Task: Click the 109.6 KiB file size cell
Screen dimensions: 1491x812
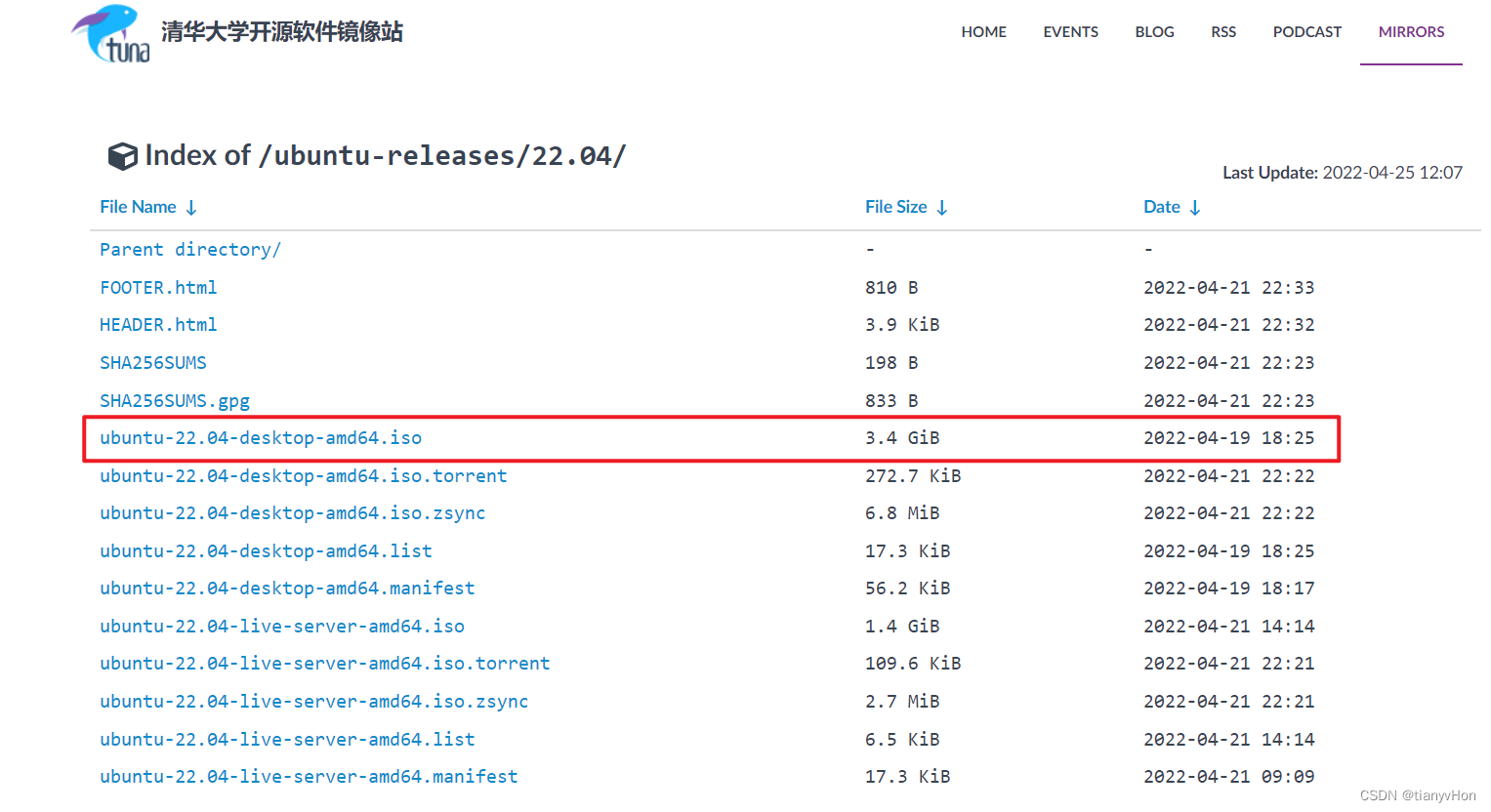Action: [x=913, y=664]
